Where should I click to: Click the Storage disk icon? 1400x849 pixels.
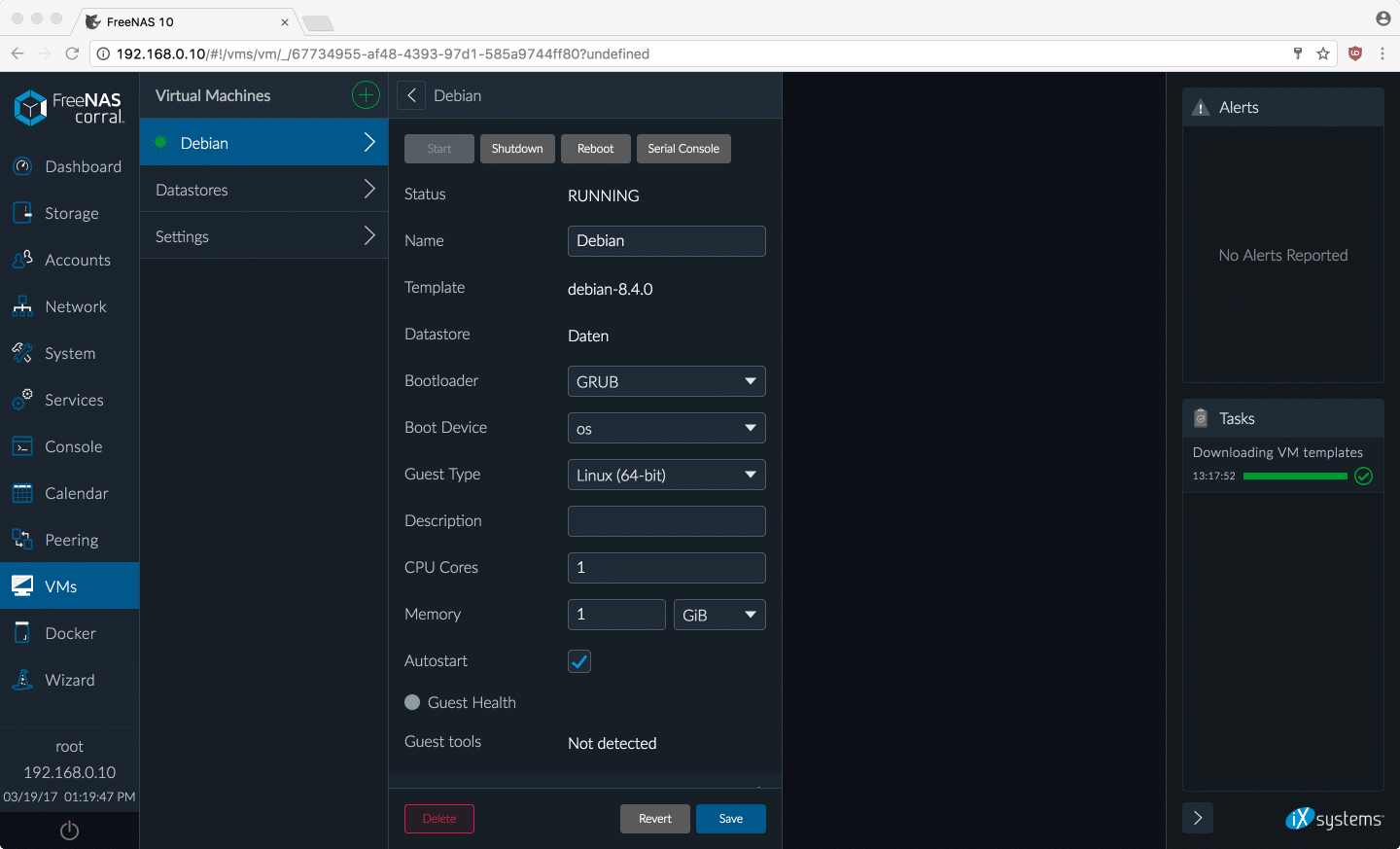coord(22,213)
